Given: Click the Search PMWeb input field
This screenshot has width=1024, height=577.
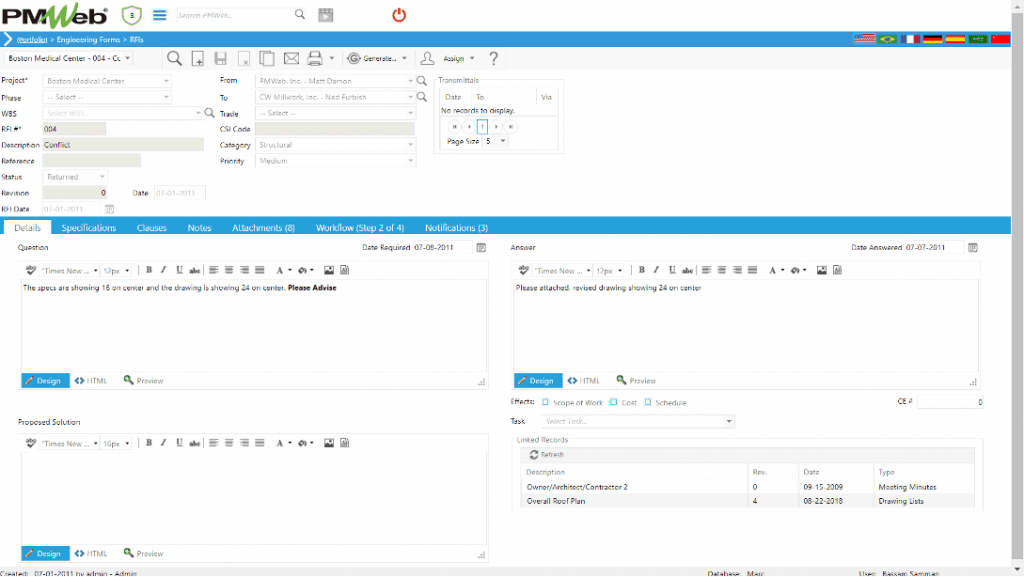Looking at the screenshot, I should 234,15.
